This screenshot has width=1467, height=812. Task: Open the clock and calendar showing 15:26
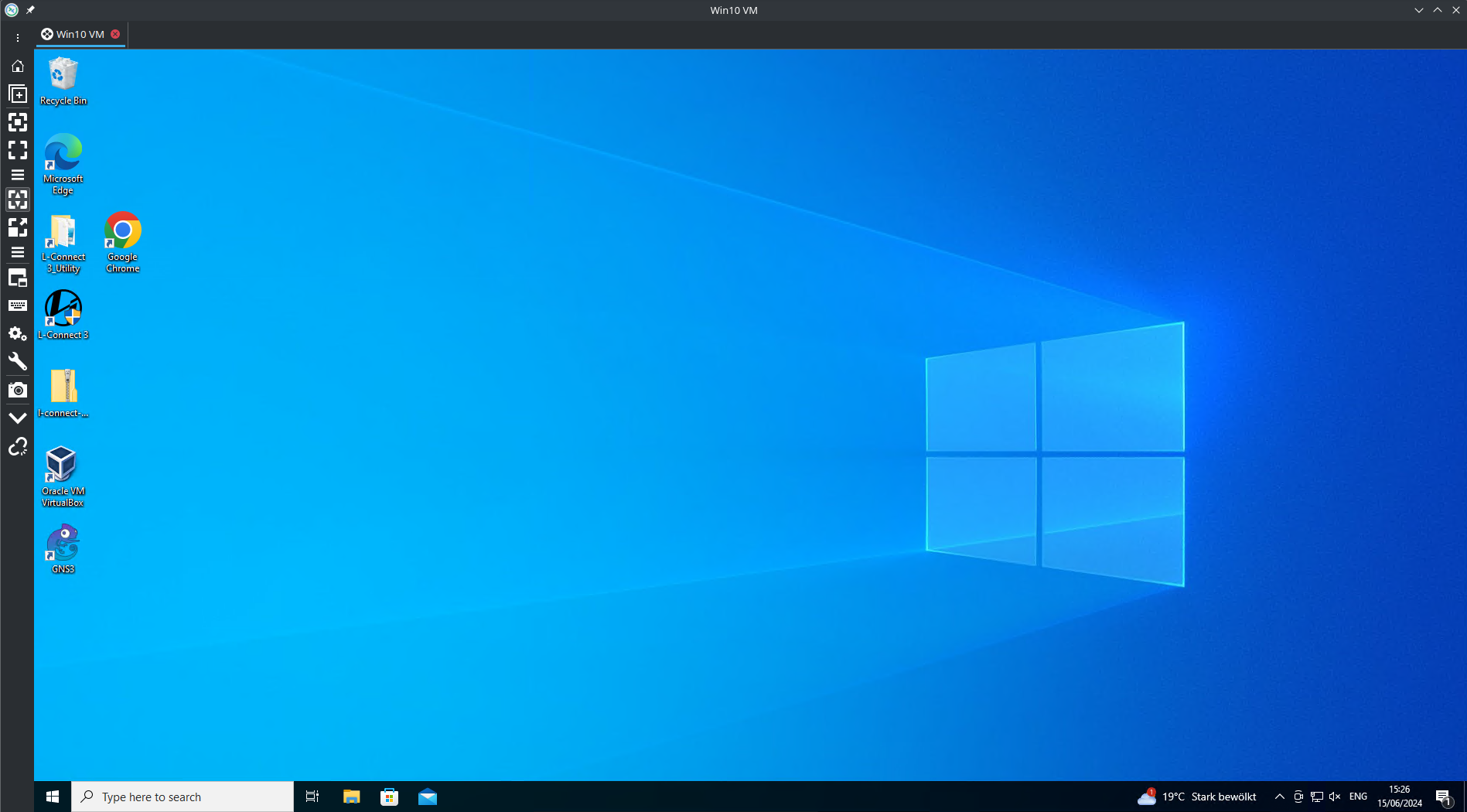1400,797
